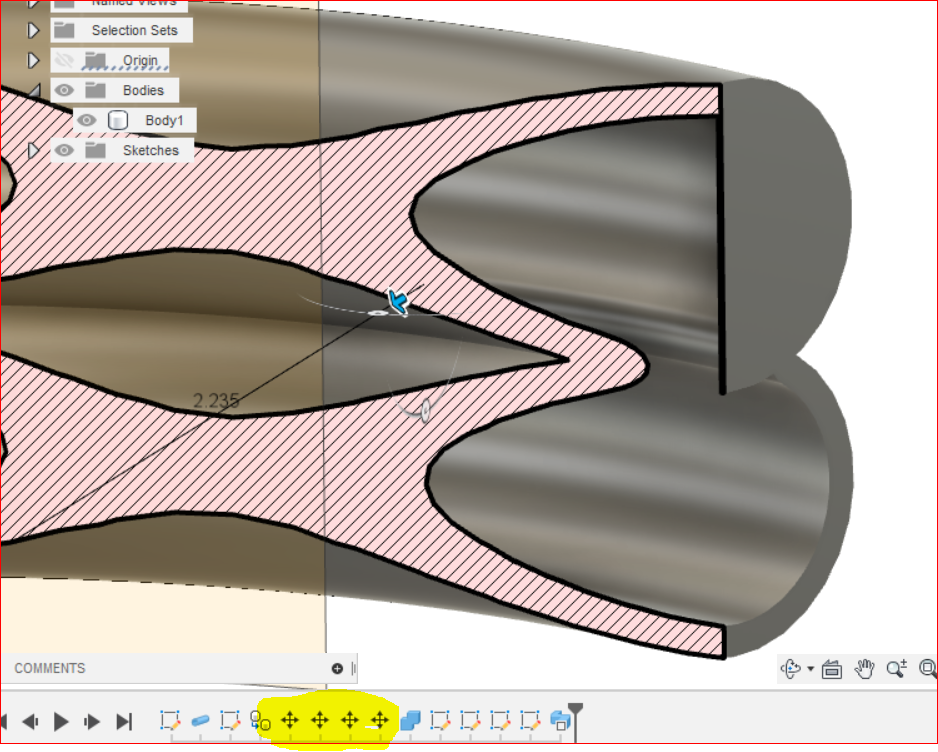The height and width of the screenshot is (752, 938).
Task: Expand the Selection Sets node
Action: point(34,30)
